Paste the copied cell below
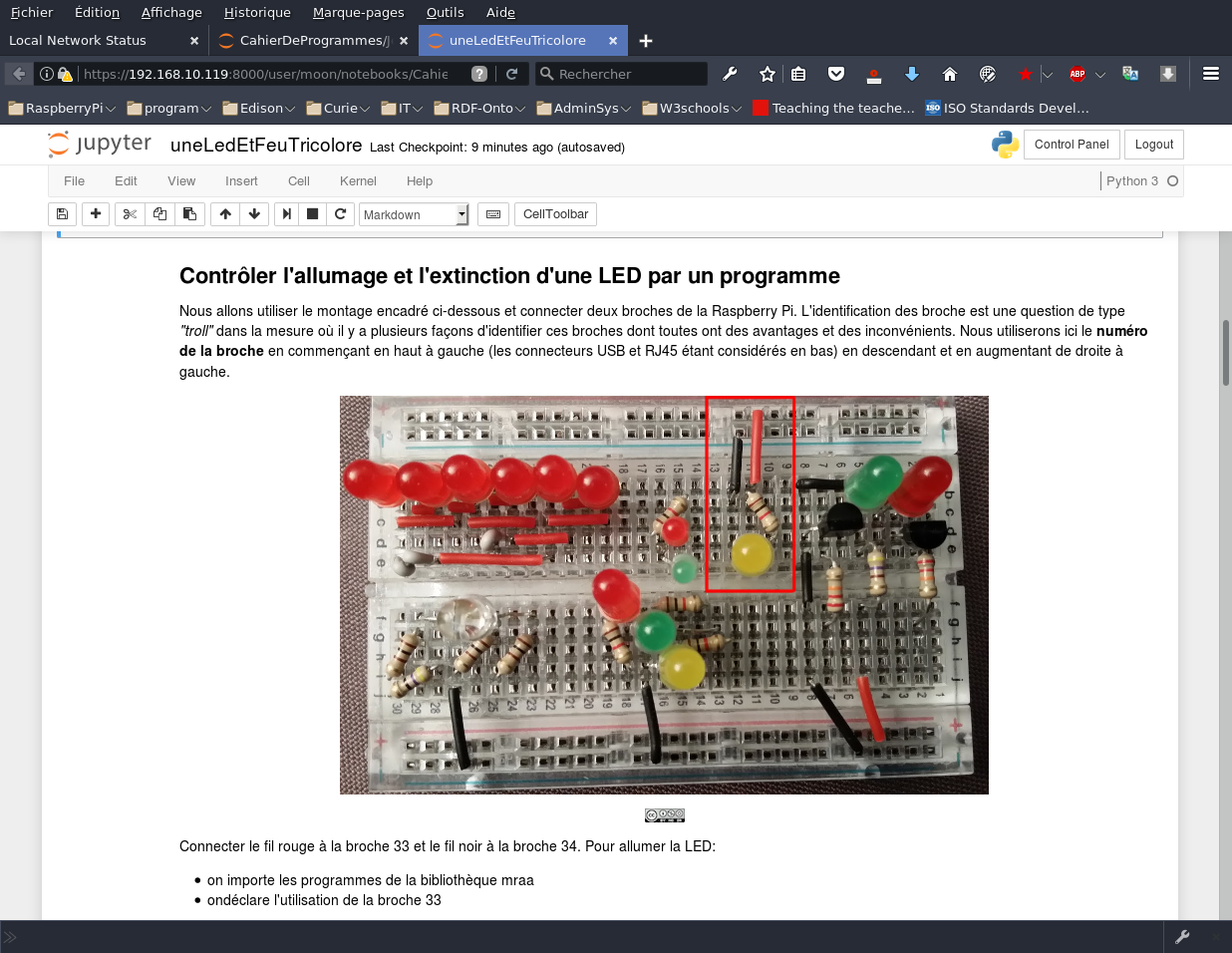1232x953 pixels. pyautogui.click(x=189, y=213)
